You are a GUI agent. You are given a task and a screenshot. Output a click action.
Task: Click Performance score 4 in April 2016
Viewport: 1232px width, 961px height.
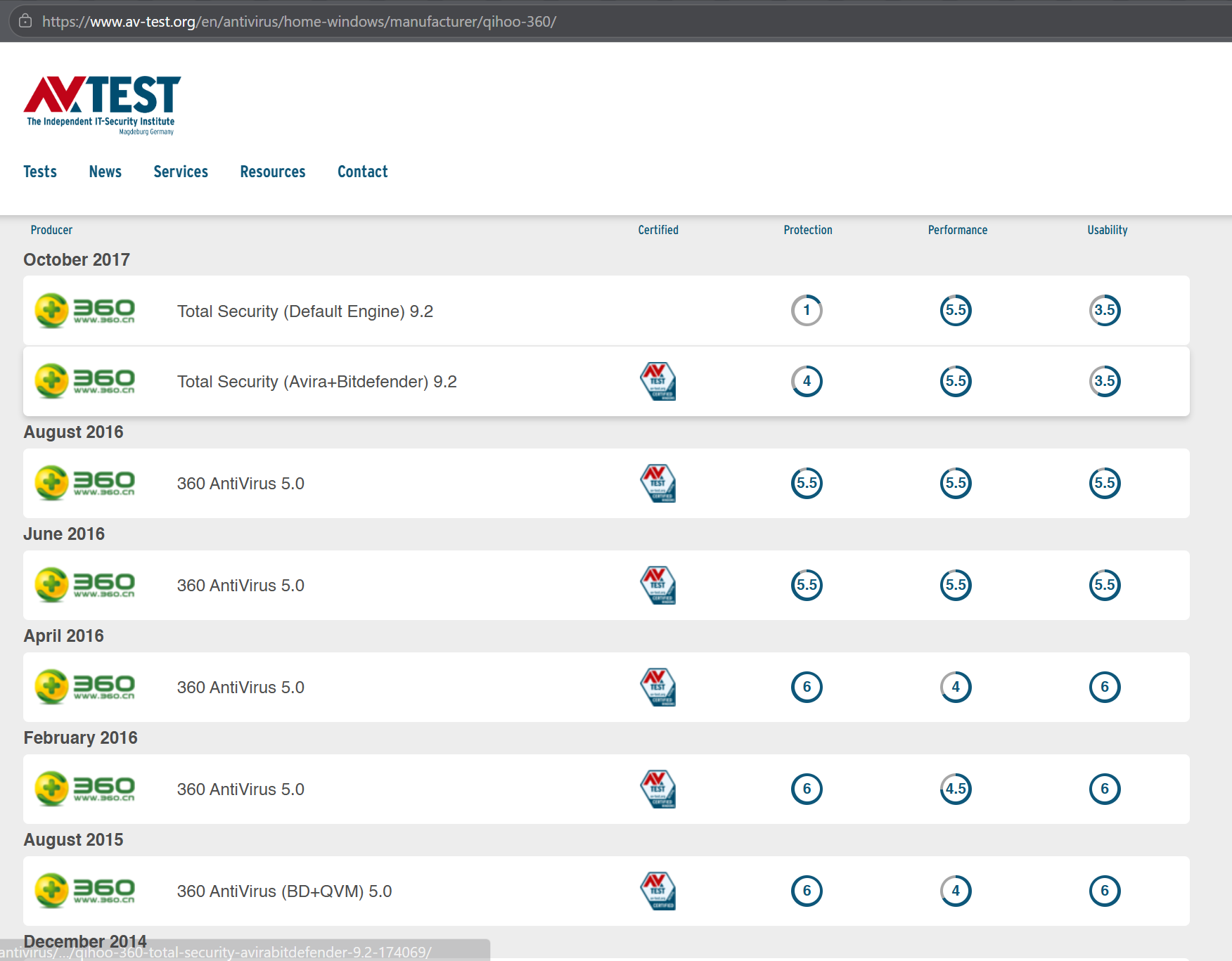click(956, 687)
